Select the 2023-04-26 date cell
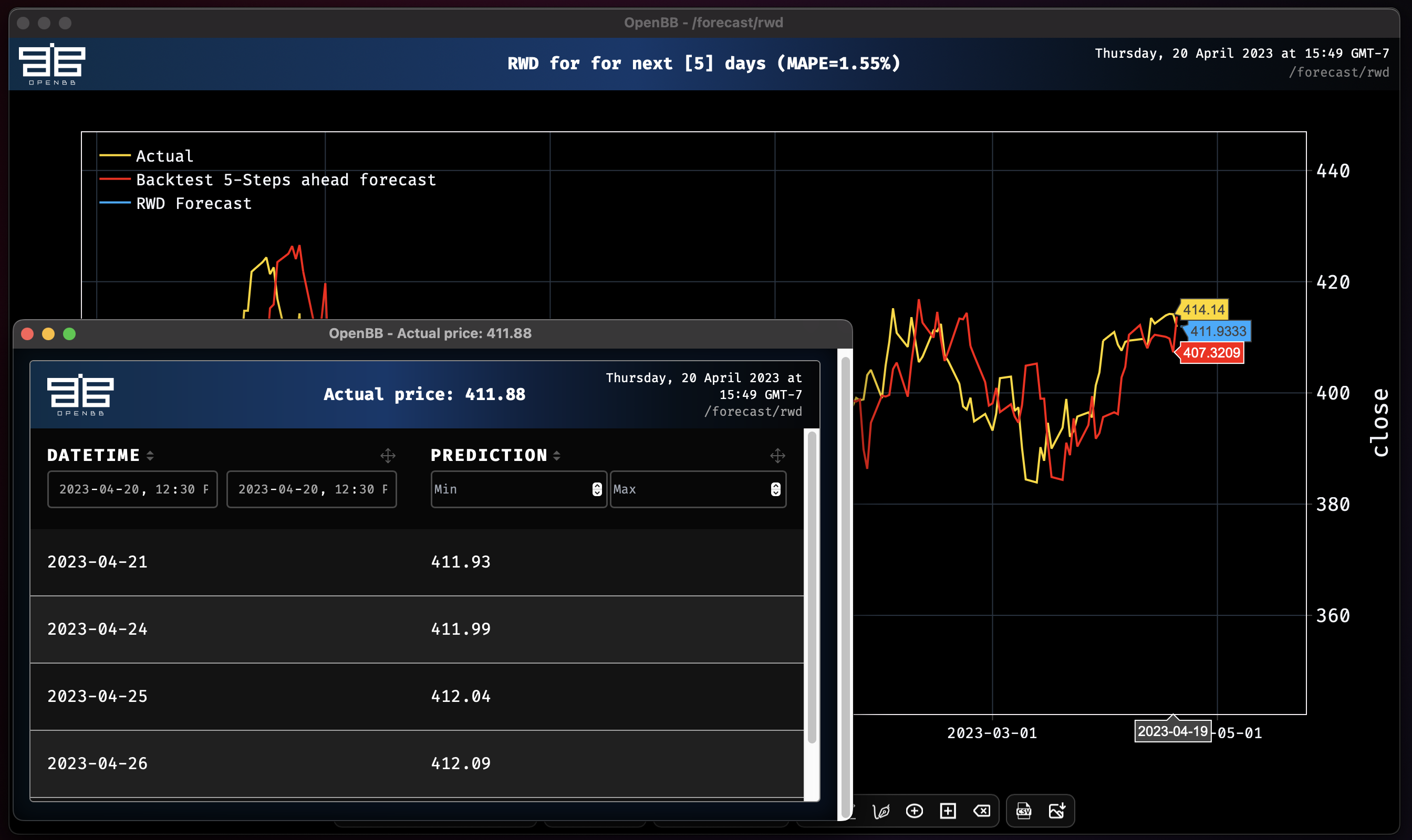The width and height of the screenshot is (1412, 840). click(97, 764)
